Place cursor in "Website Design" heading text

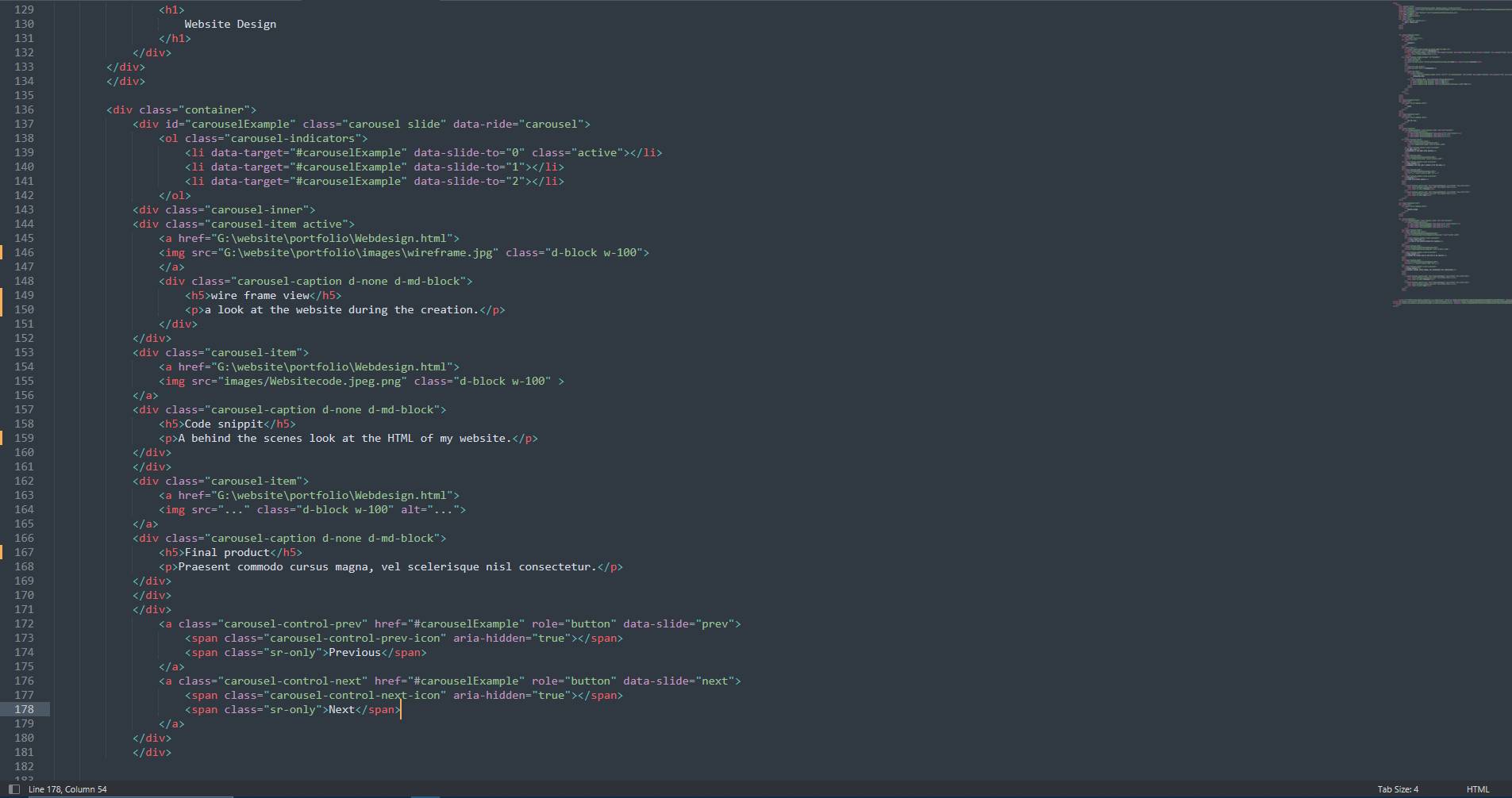230,24
